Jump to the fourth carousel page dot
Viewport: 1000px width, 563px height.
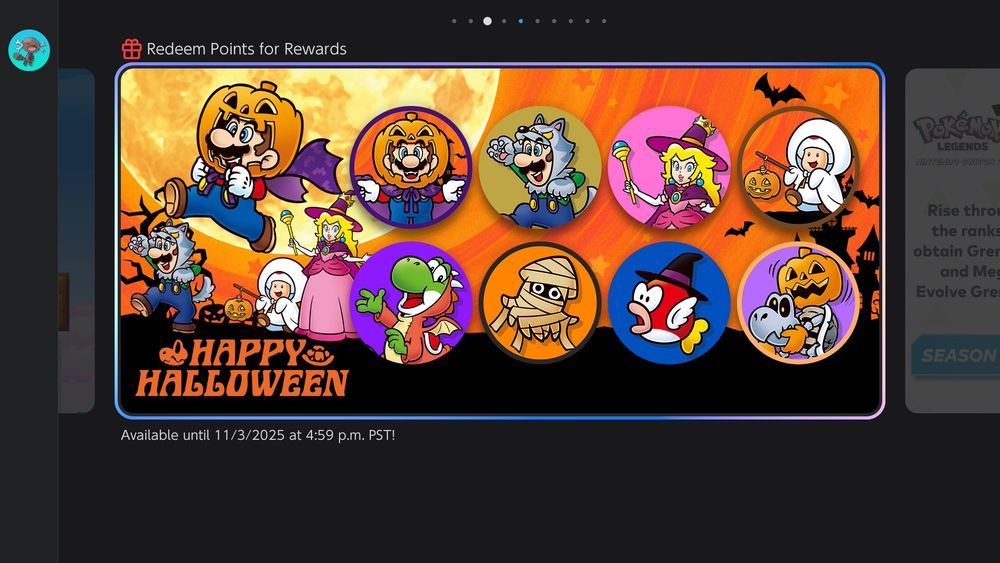pyautogui.click(x=504, y=21)
